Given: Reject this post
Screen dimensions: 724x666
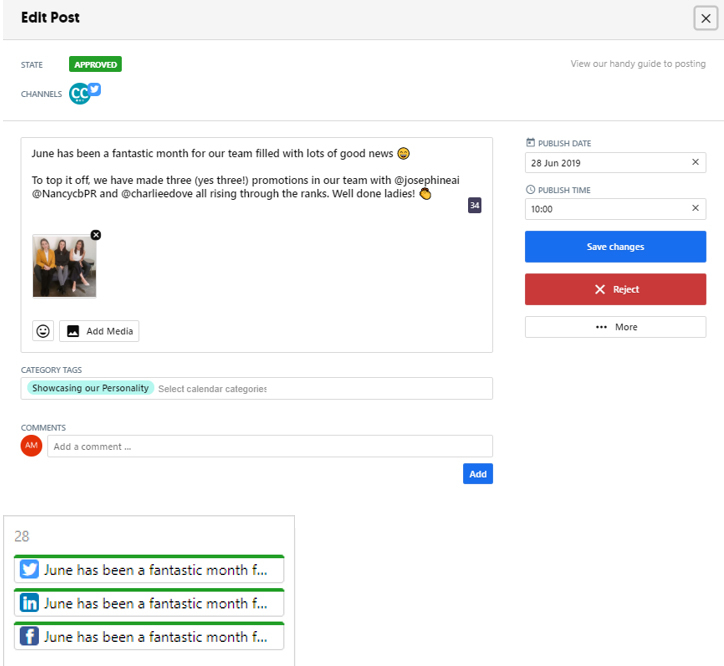Looking at the screenshot, I should click(x=615, y=289).
